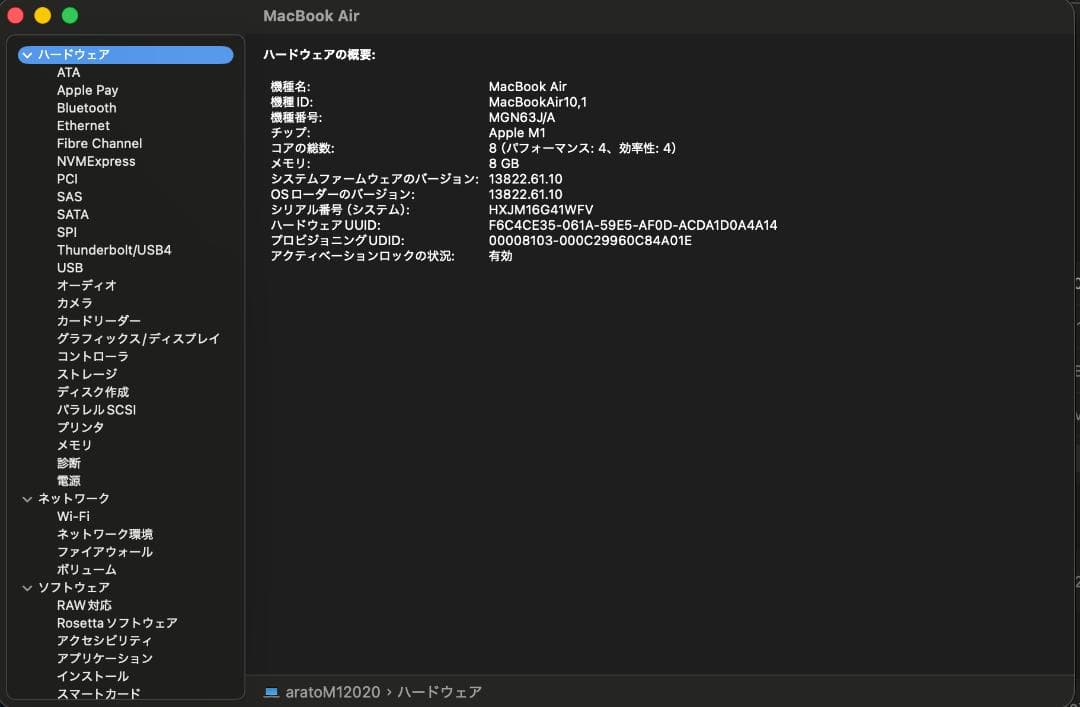Select メモリ in the sidebar list
Image resolution: width=1080 pixels, height=707 pixels.
click(x=74, y=445)
